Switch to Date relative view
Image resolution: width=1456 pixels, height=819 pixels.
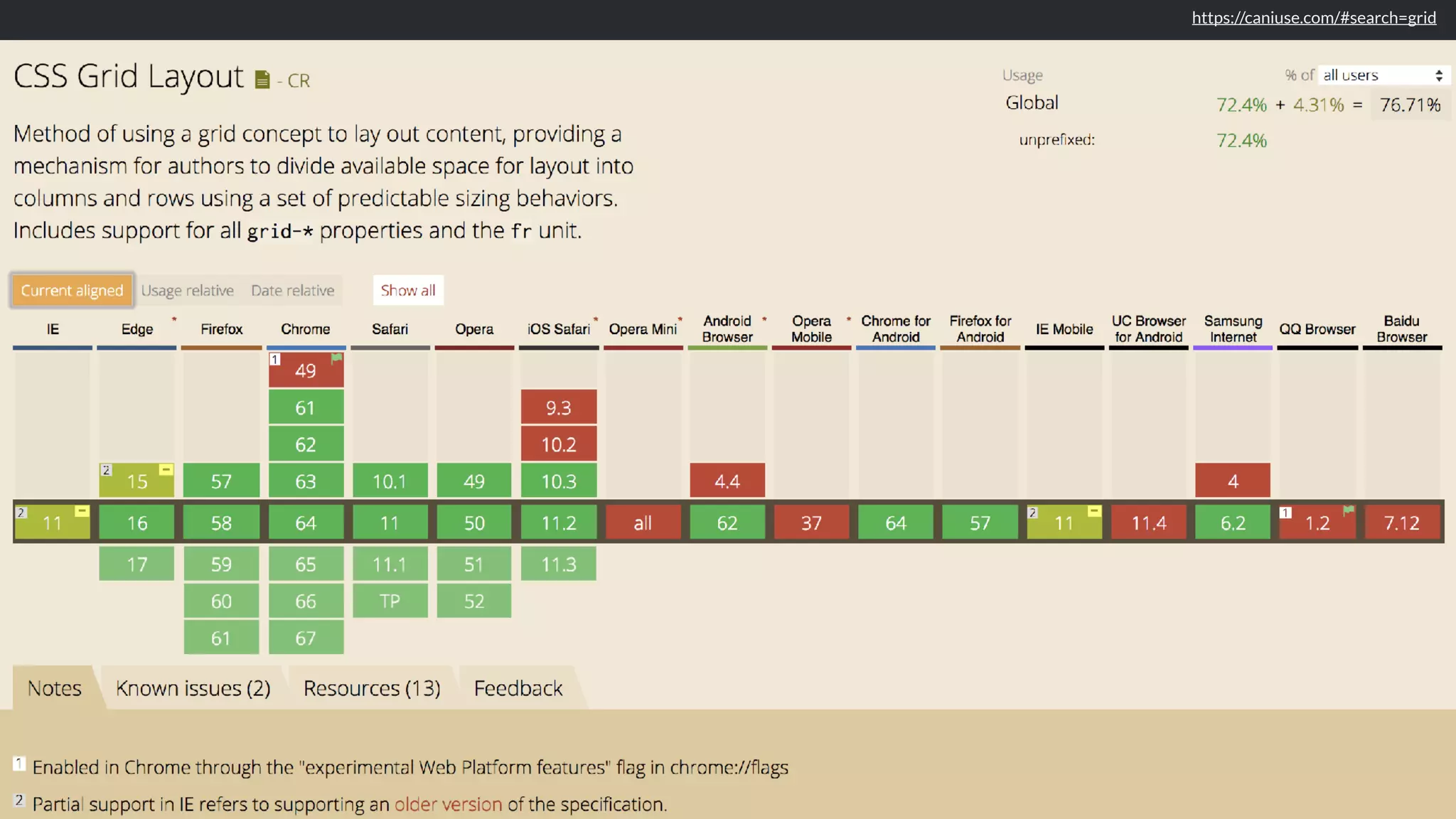click(292, 290)
